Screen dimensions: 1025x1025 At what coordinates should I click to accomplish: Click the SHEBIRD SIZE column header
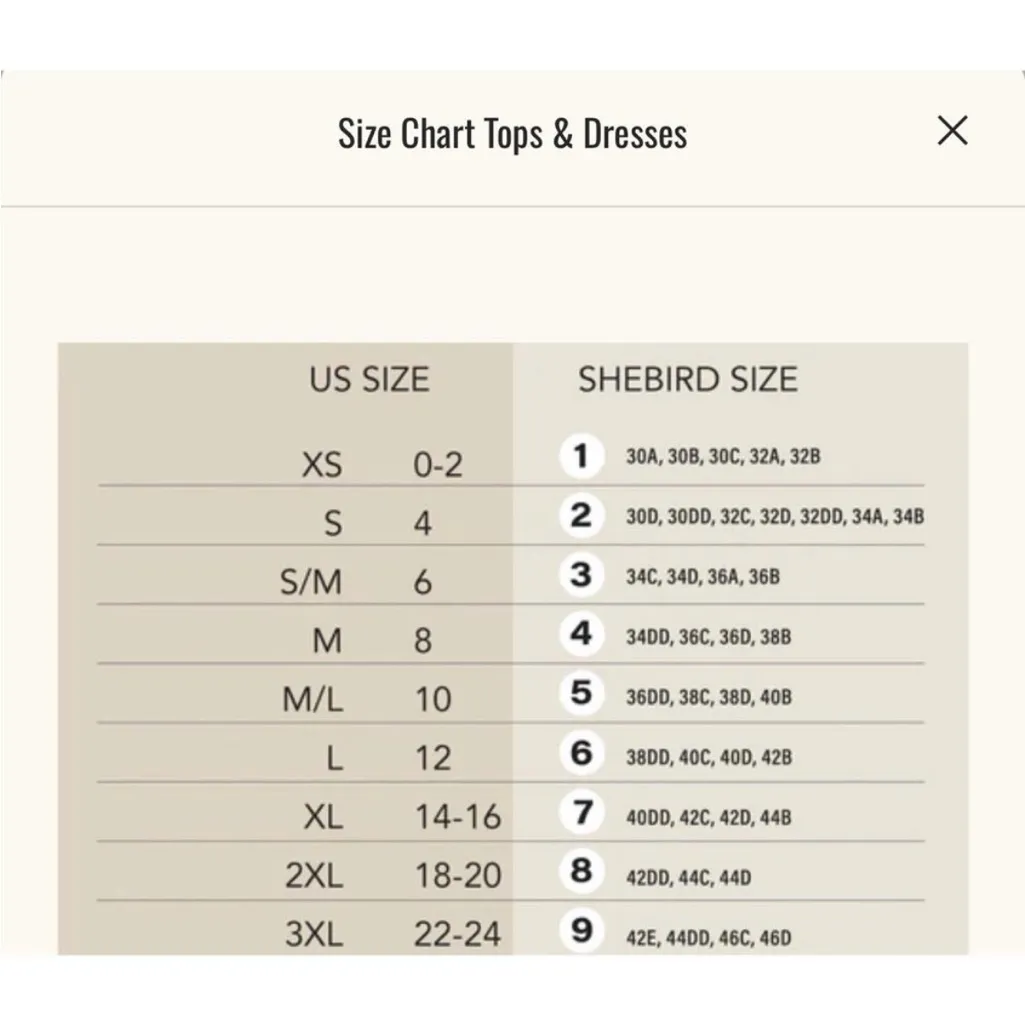pyautogui.click(x=687, y=379)
